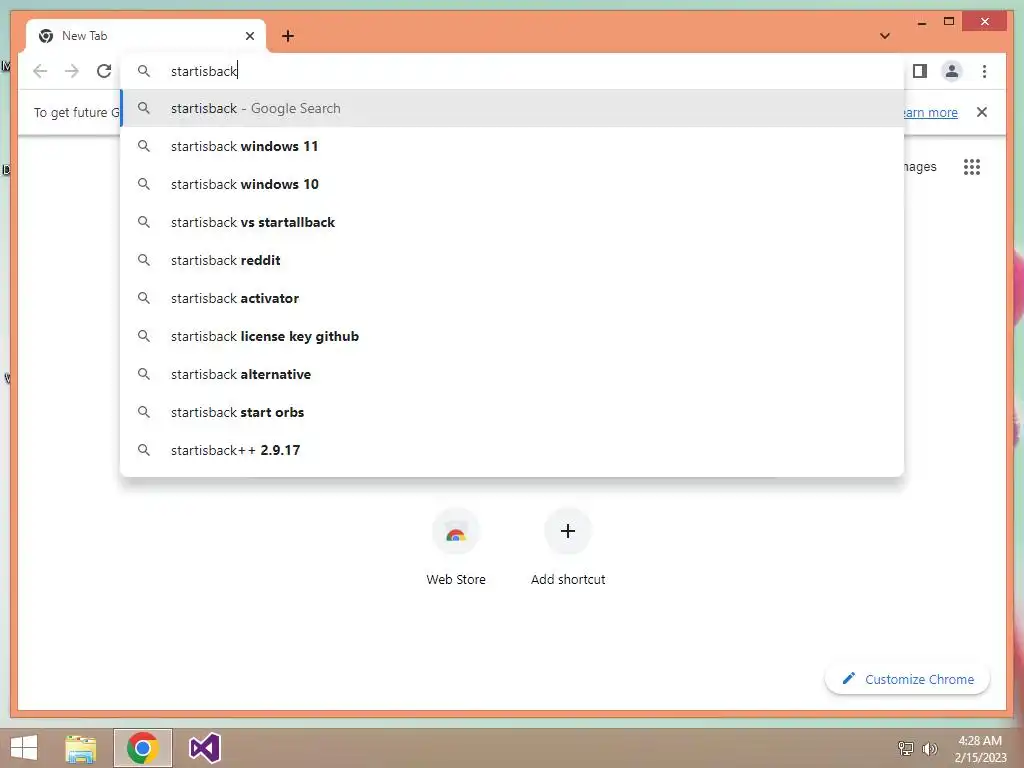Expand the tab search chevron
The width and height of the screenshot is (1024, 768).
point(885,36)
